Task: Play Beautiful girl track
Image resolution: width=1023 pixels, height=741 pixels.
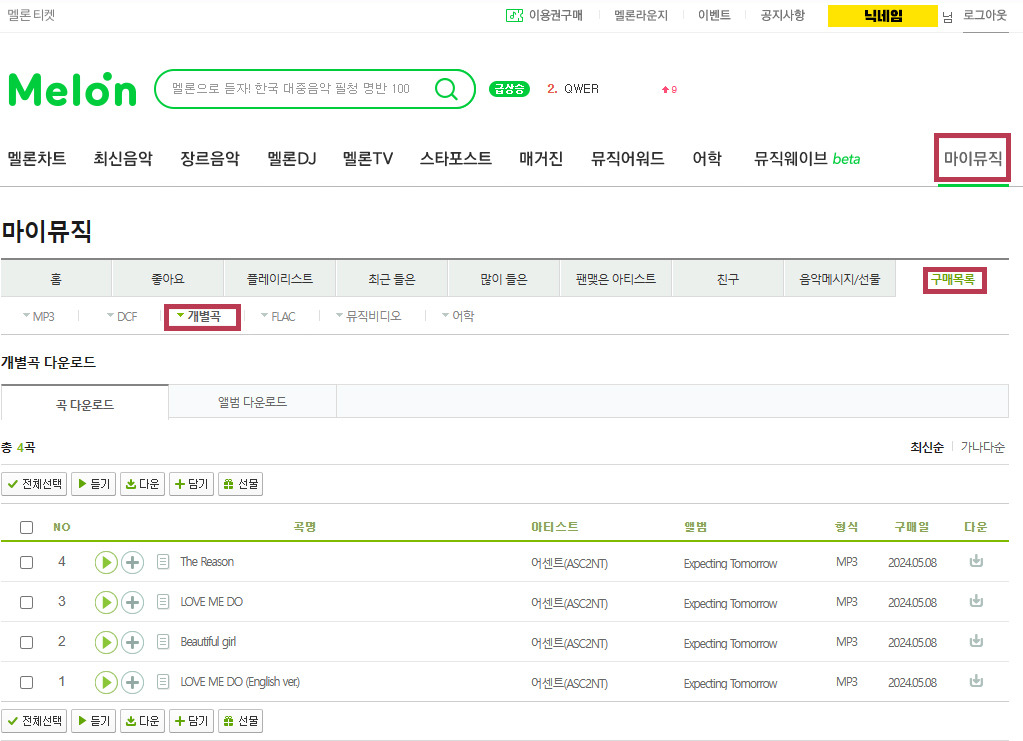Action: 106,643
